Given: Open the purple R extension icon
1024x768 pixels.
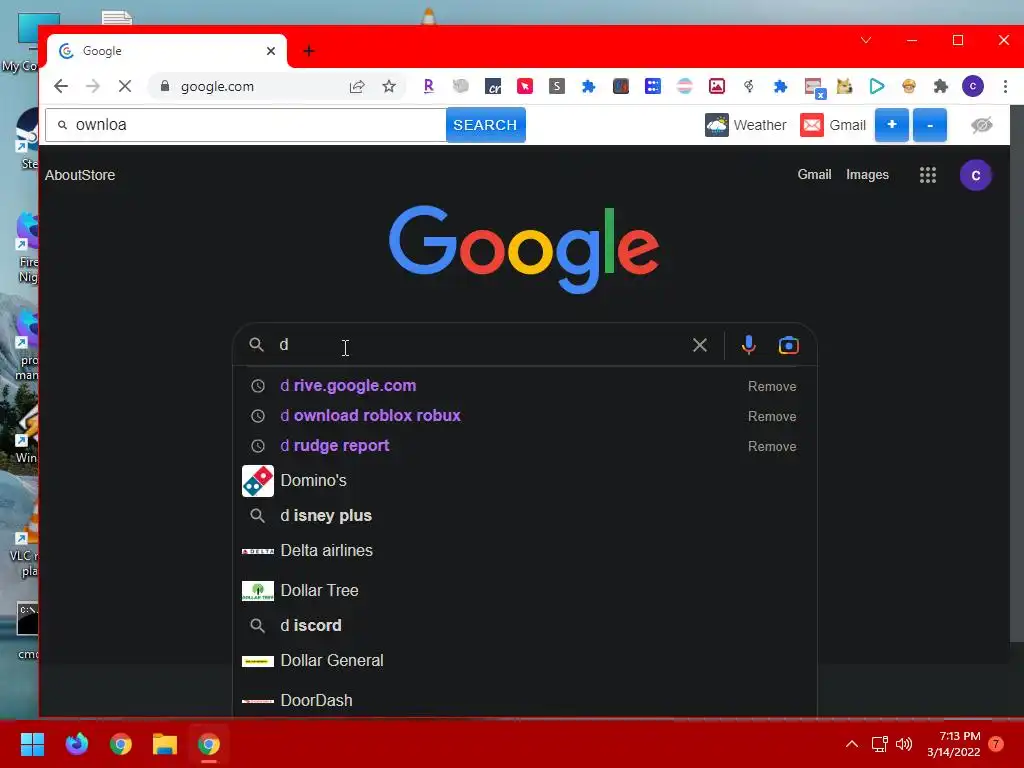Looking at the screenshot, I should 428,86.
